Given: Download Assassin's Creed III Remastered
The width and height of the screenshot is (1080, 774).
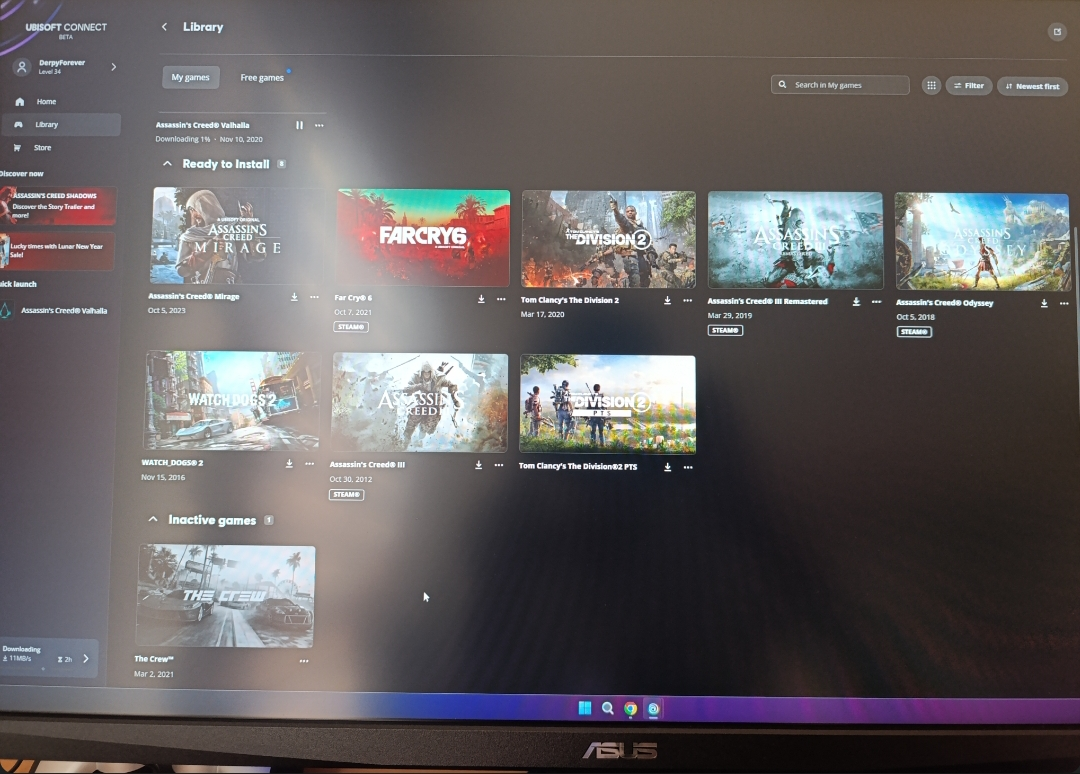Looking at the screenshot, I should [x=856, y=302].
